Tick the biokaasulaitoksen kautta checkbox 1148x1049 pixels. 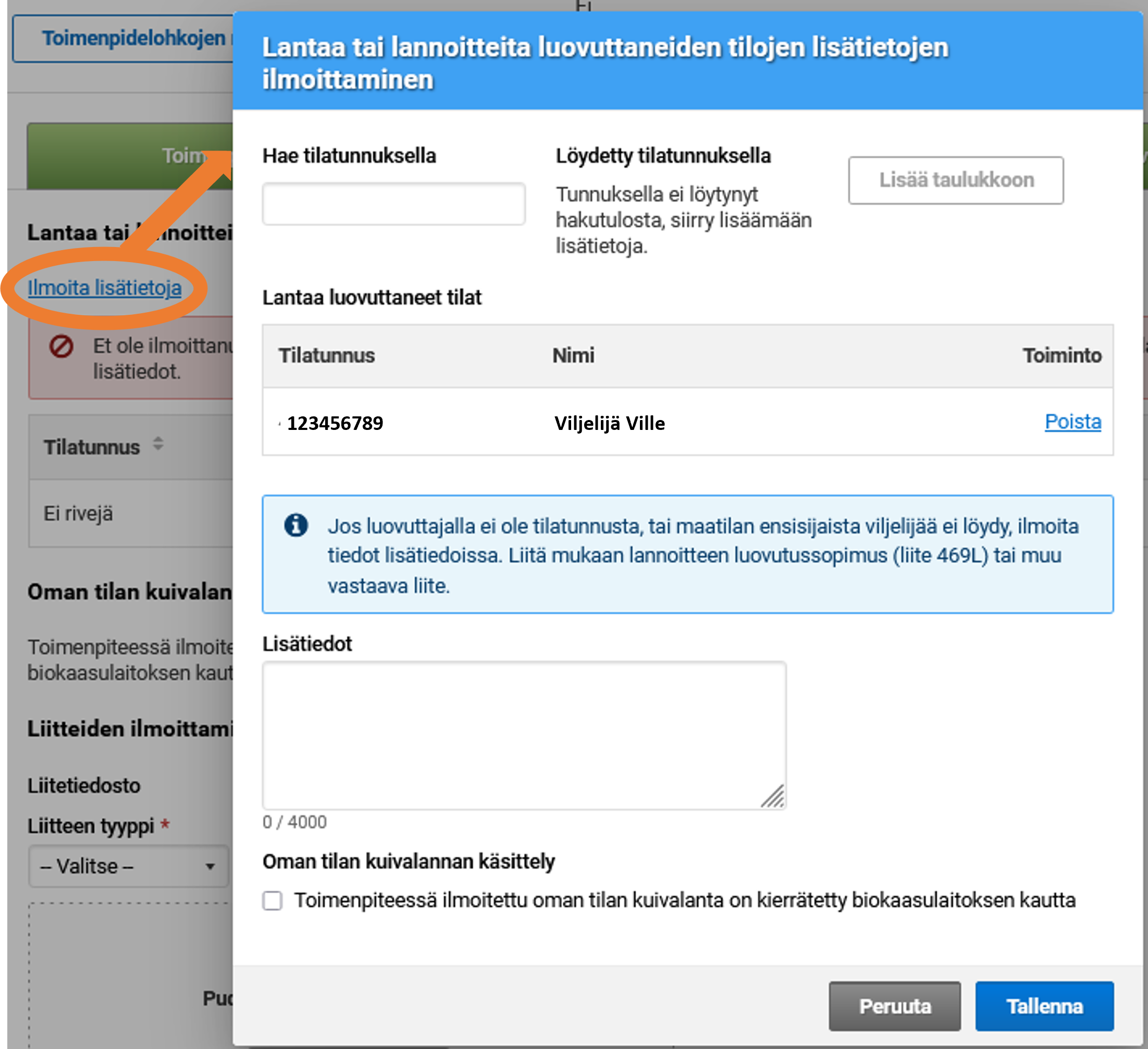tap(272, 901)
